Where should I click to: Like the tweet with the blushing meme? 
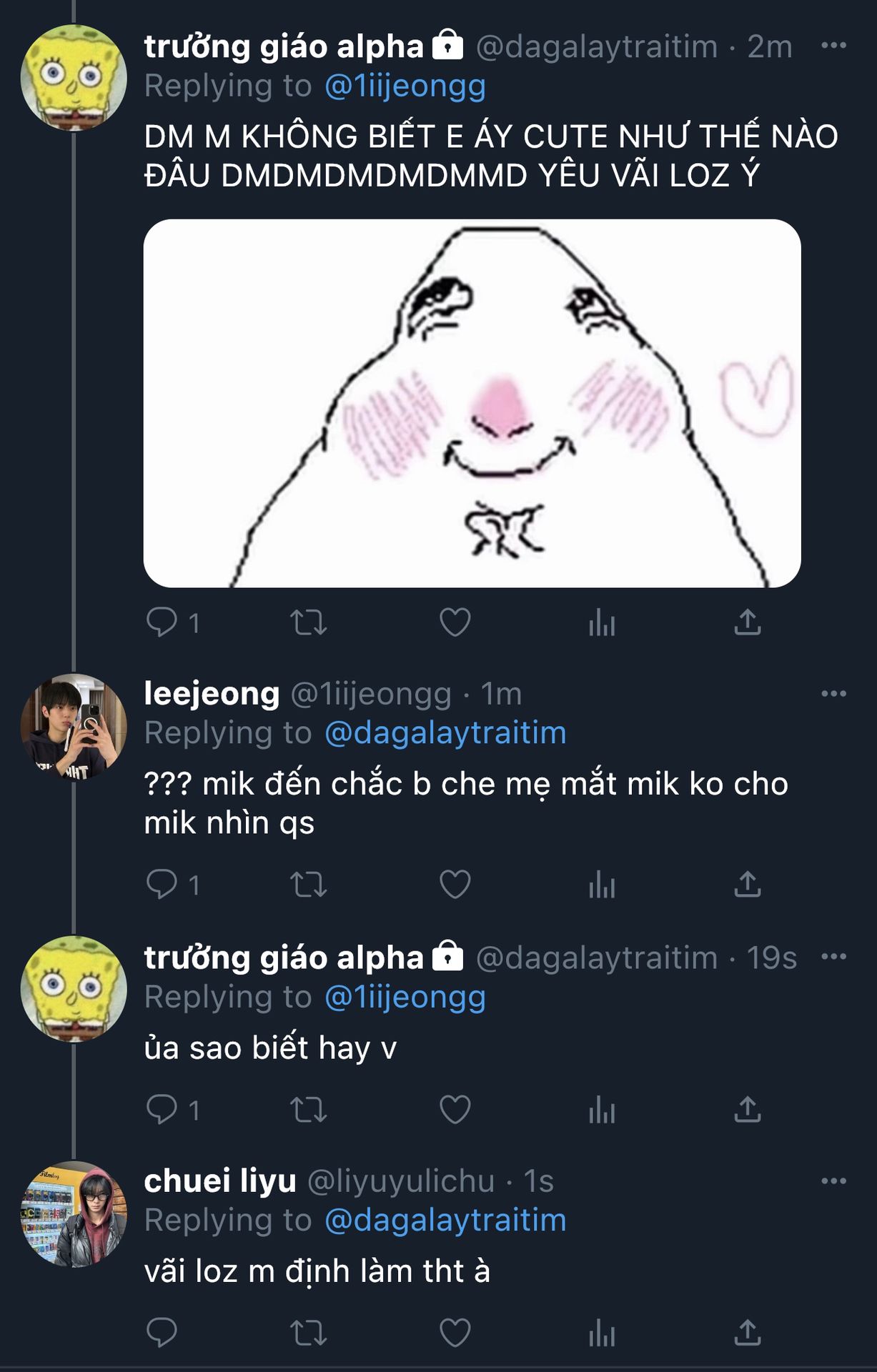pyautogui.click(x=455, y=622)
